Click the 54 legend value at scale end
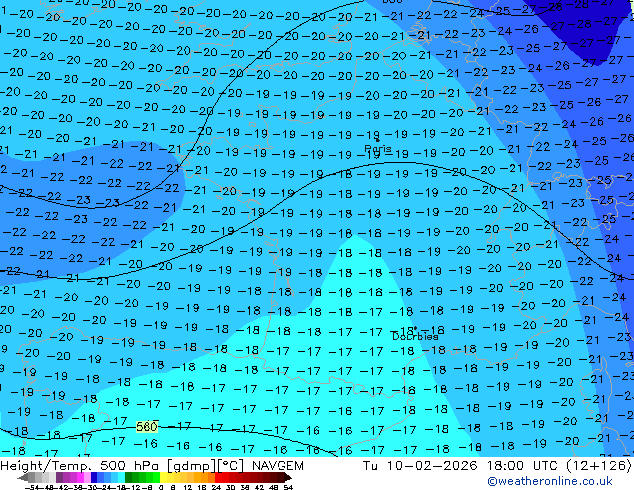634x490 pixels. pos(288,487)
